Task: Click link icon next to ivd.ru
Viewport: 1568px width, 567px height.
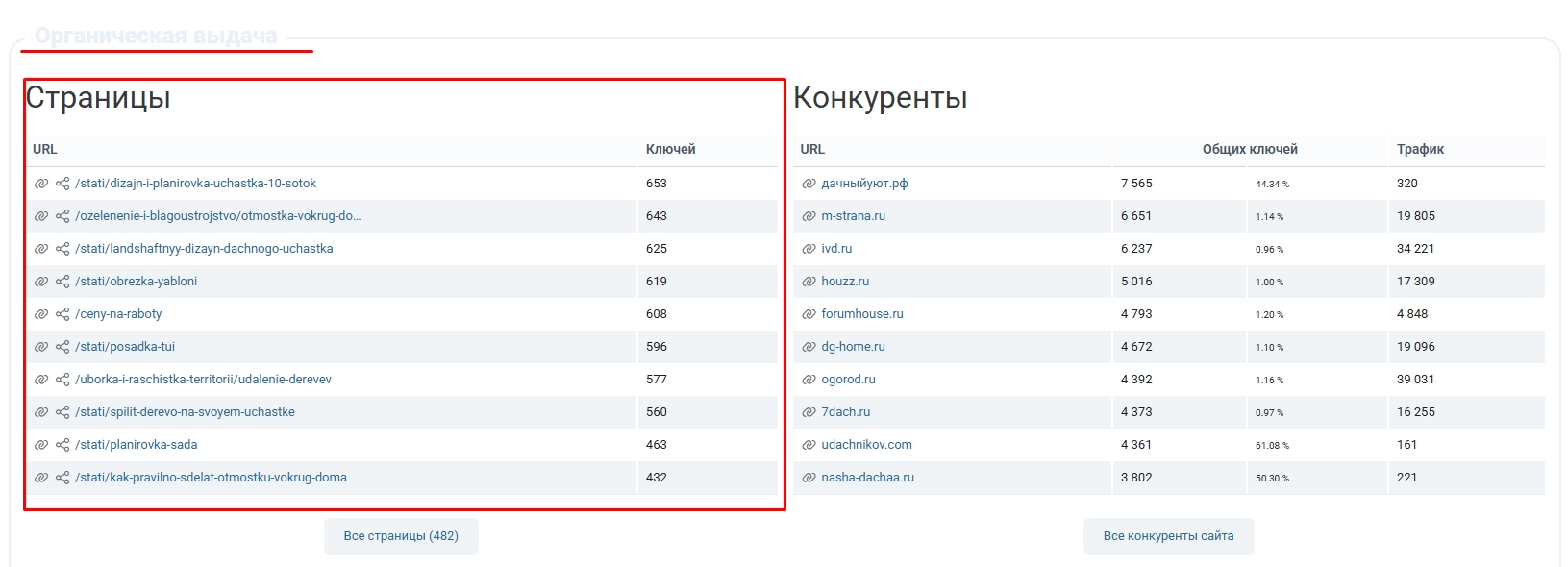Action: [809, 249]
